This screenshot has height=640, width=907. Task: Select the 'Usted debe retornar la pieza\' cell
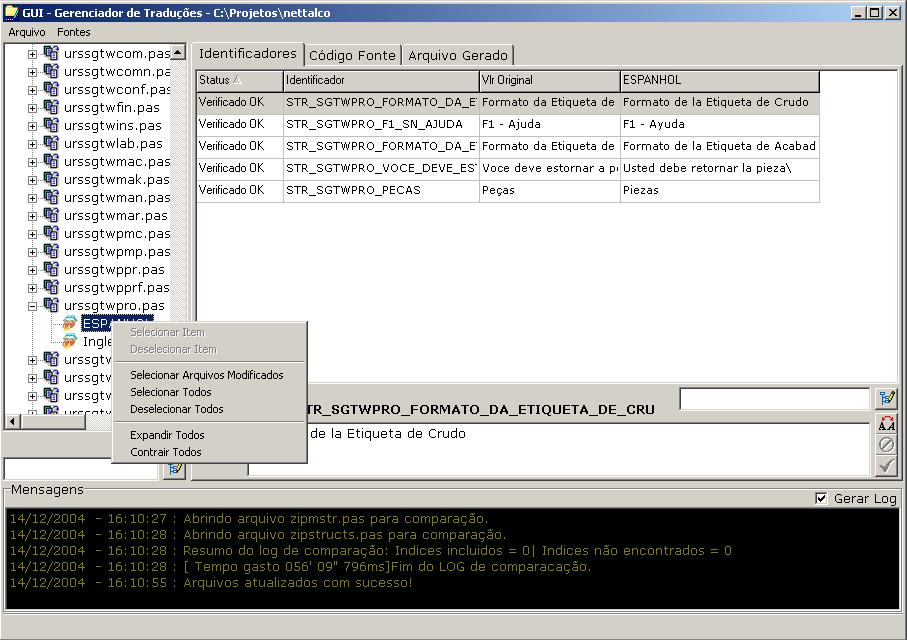pos(720,168)
